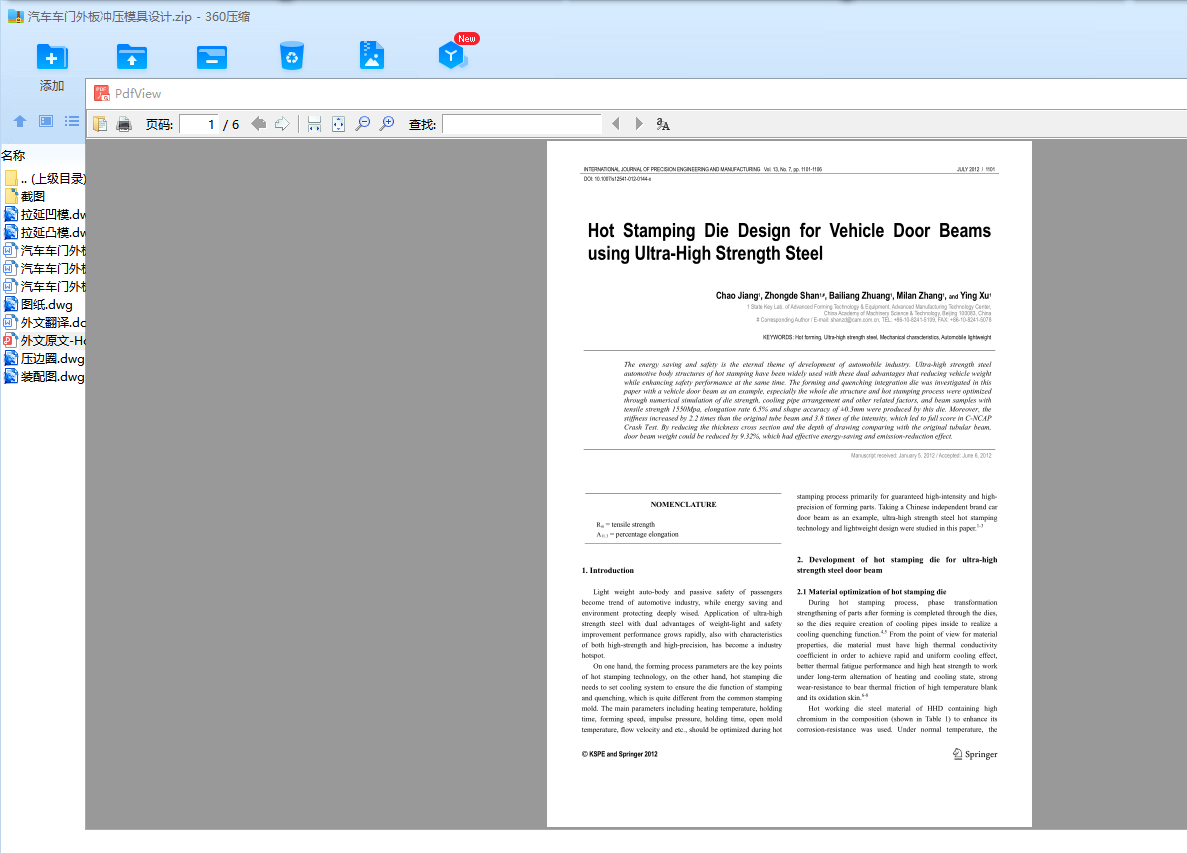Click the one-click extract folder icon with minus

pos(212,57)
